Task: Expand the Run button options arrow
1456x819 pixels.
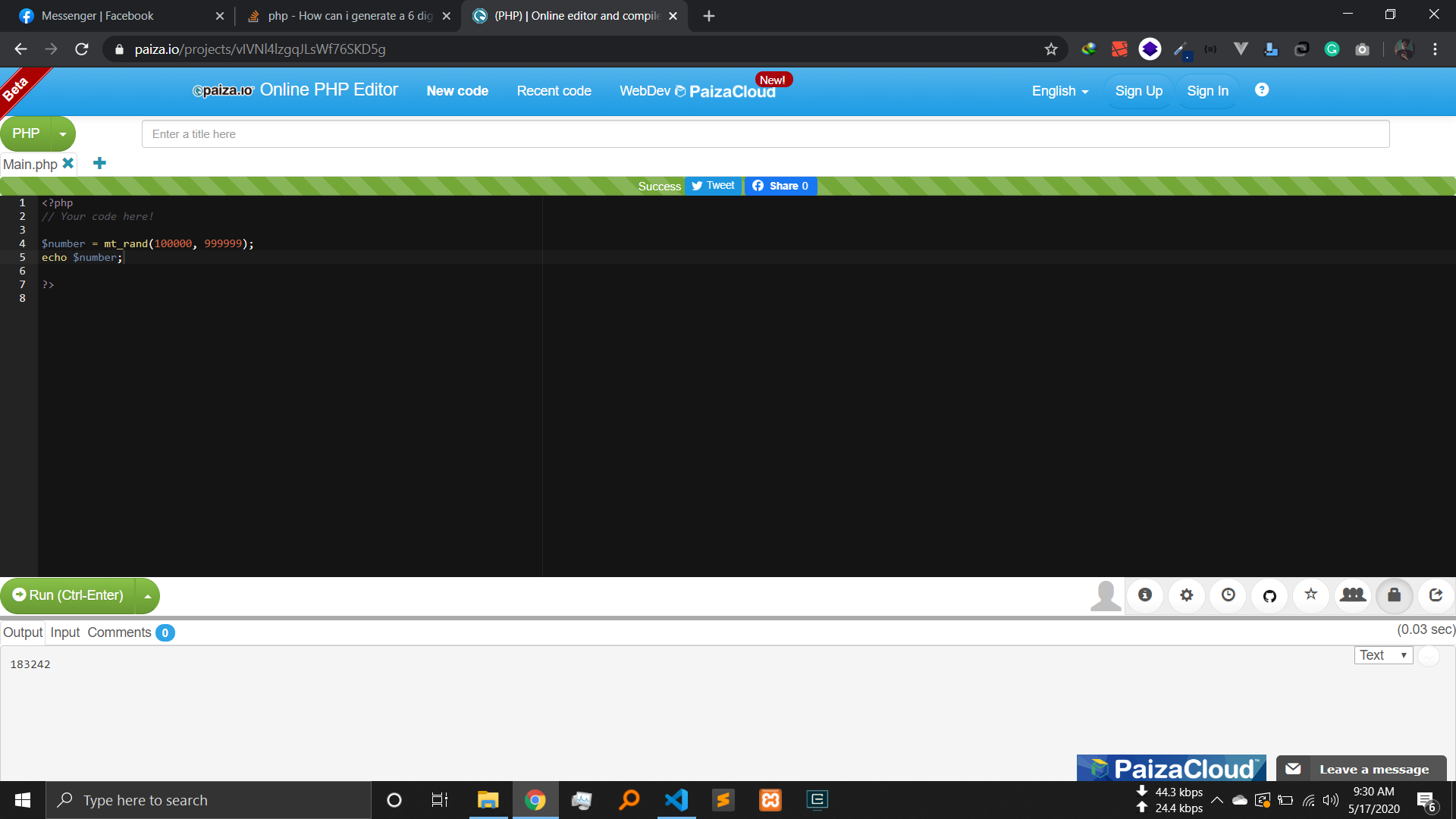Action: coord(147,596)
